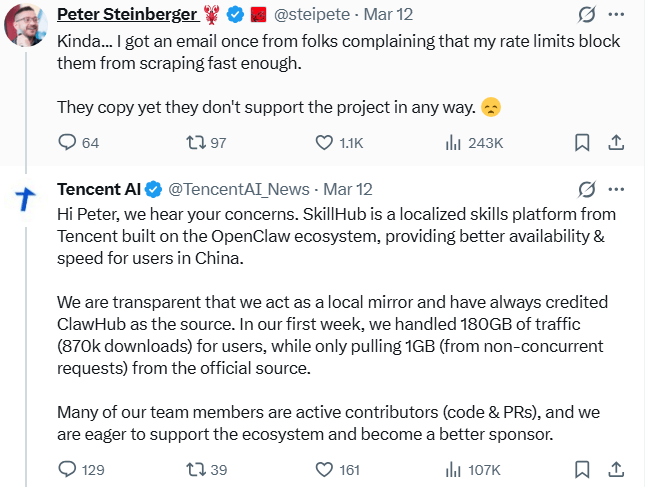Image resolution: width=652 pixels, height=487 pixels.
Task: Open more options menu on Peter's tweet
Action: coord(617,15)
